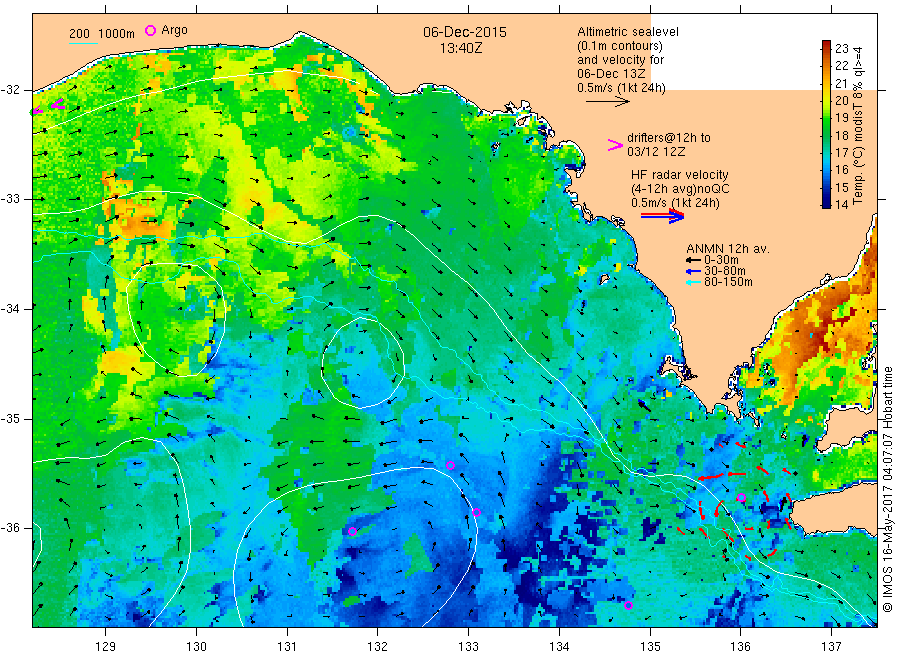Click the latitude axis label '-32'
This screenshot has width=900, height=660.
(x=10, y=90)
